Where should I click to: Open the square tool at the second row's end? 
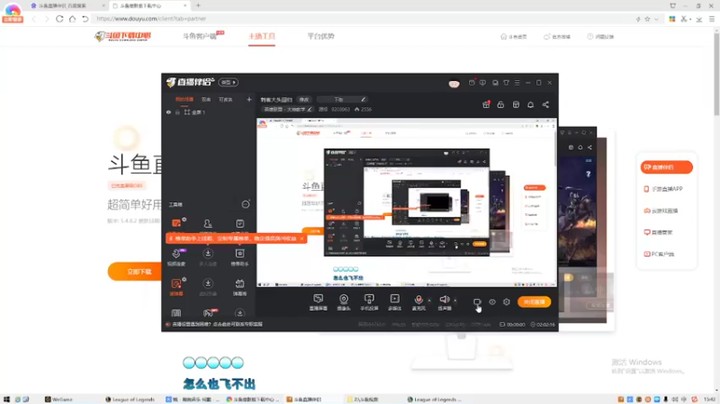239,256
